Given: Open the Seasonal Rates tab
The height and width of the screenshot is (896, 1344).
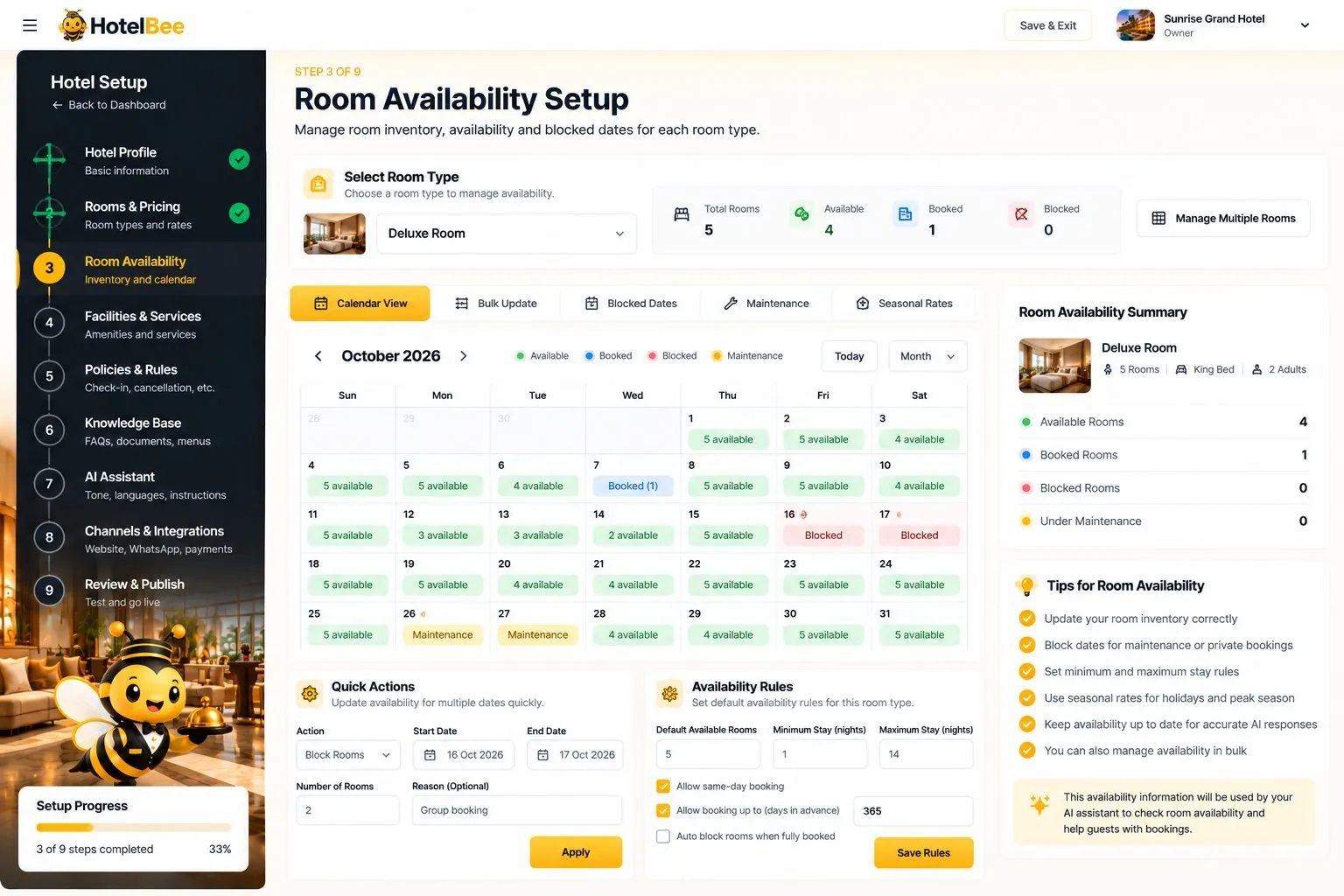Looking at the screenshot, I should click(x=904, y=304).
